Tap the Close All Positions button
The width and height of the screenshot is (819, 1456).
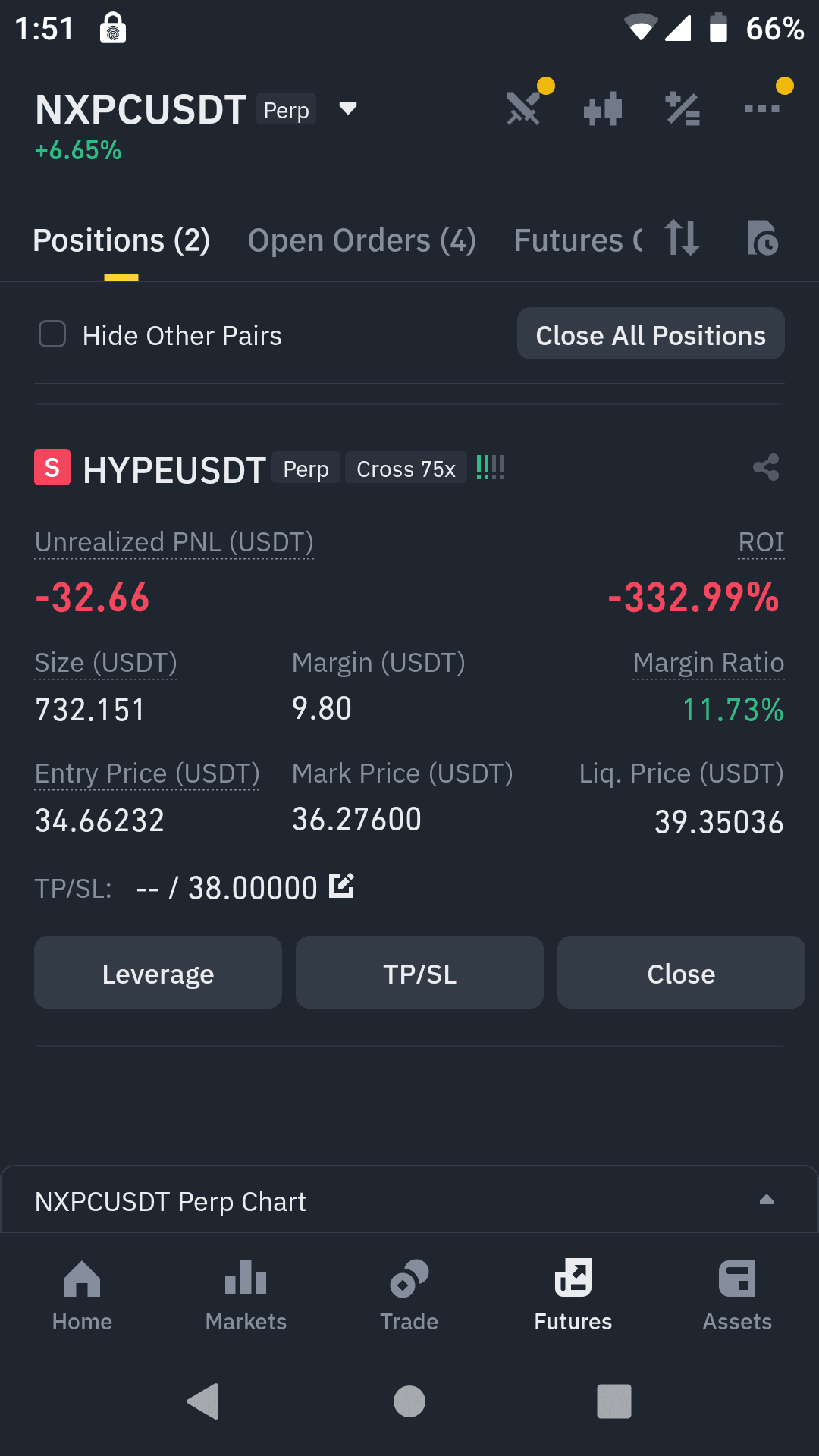click(651, 334)
